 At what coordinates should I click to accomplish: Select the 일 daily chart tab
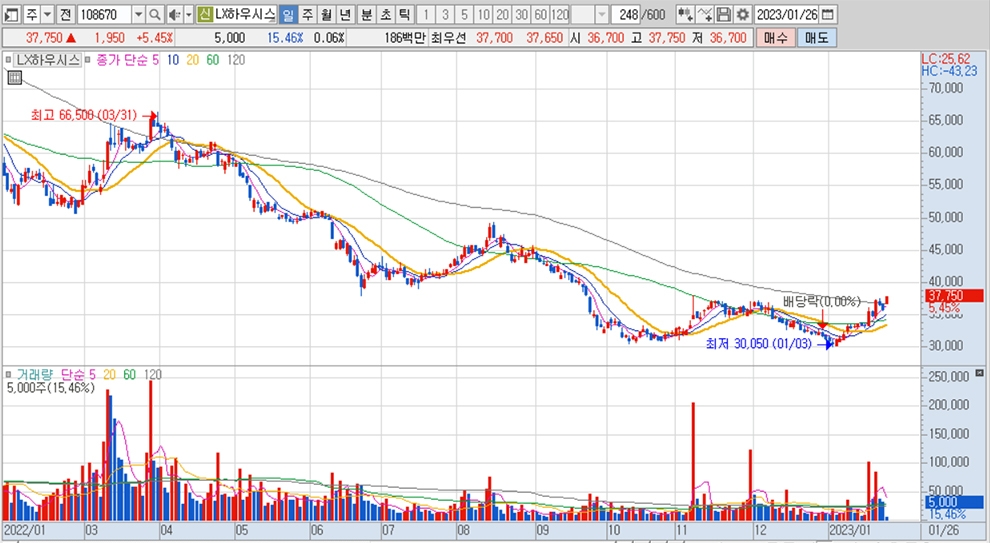pos(288,14)
